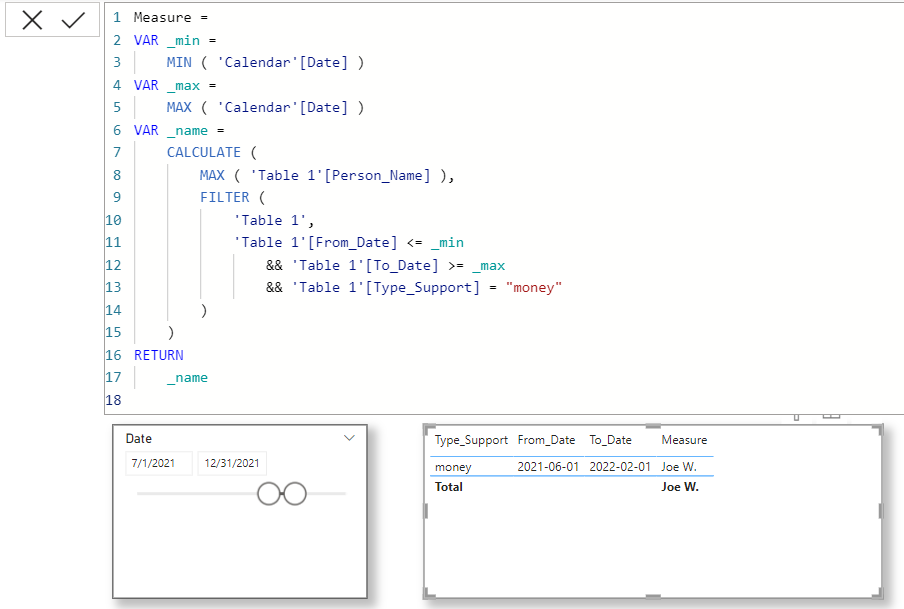
Task: Click line number 18 in editor
Action: [114, 400]
